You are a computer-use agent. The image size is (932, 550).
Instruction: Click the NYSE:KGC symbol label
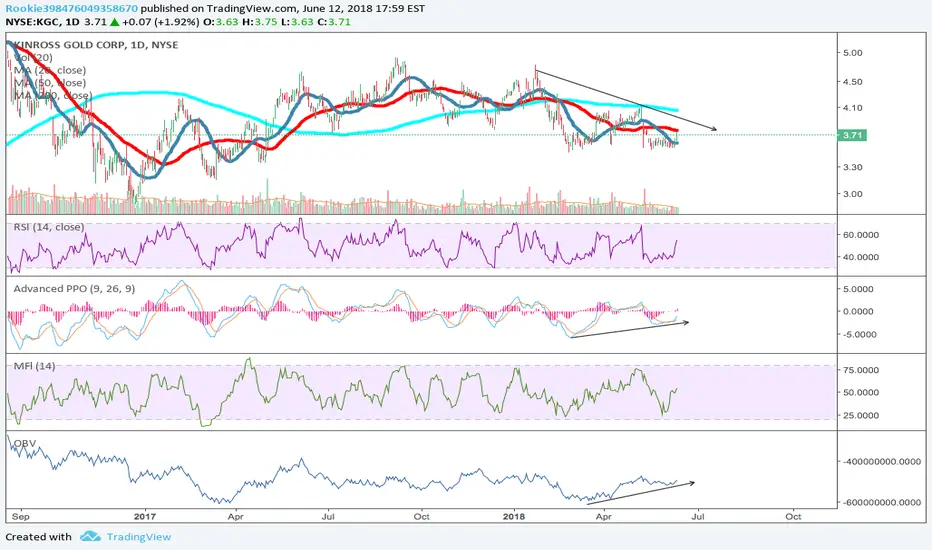(33, 22)
